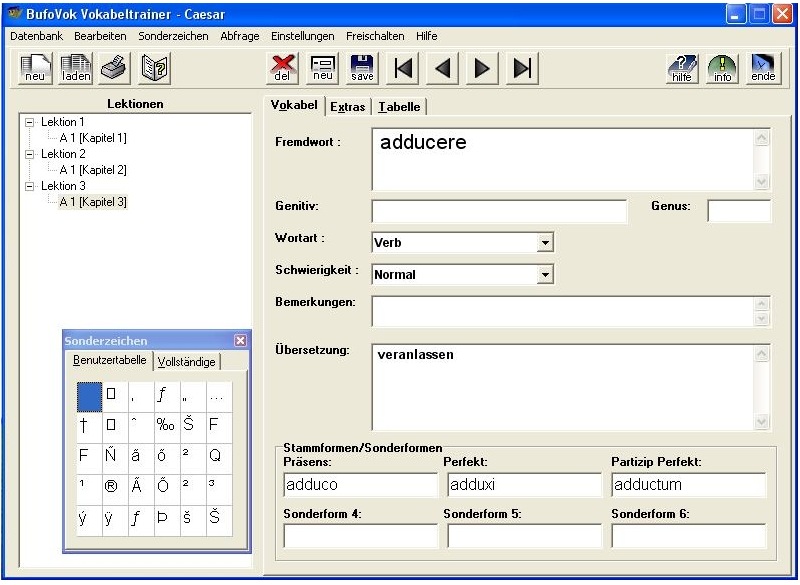800x585 pixels.
Task: Collapse the Lektion 2 tree node
Action: click(30, 154)
